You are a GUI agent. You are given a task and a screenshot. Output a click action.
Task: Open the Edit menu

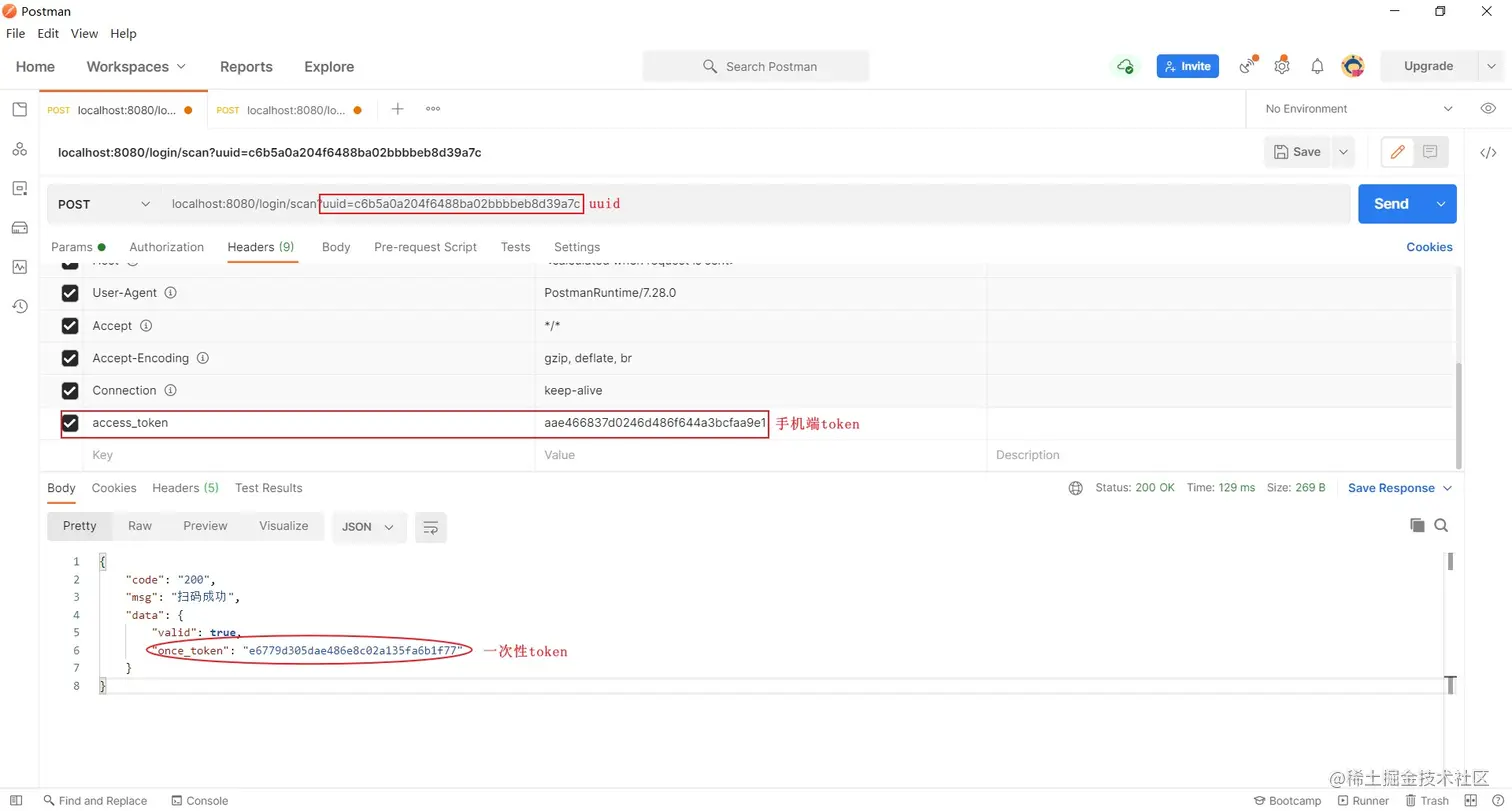(x=48, y=33)
